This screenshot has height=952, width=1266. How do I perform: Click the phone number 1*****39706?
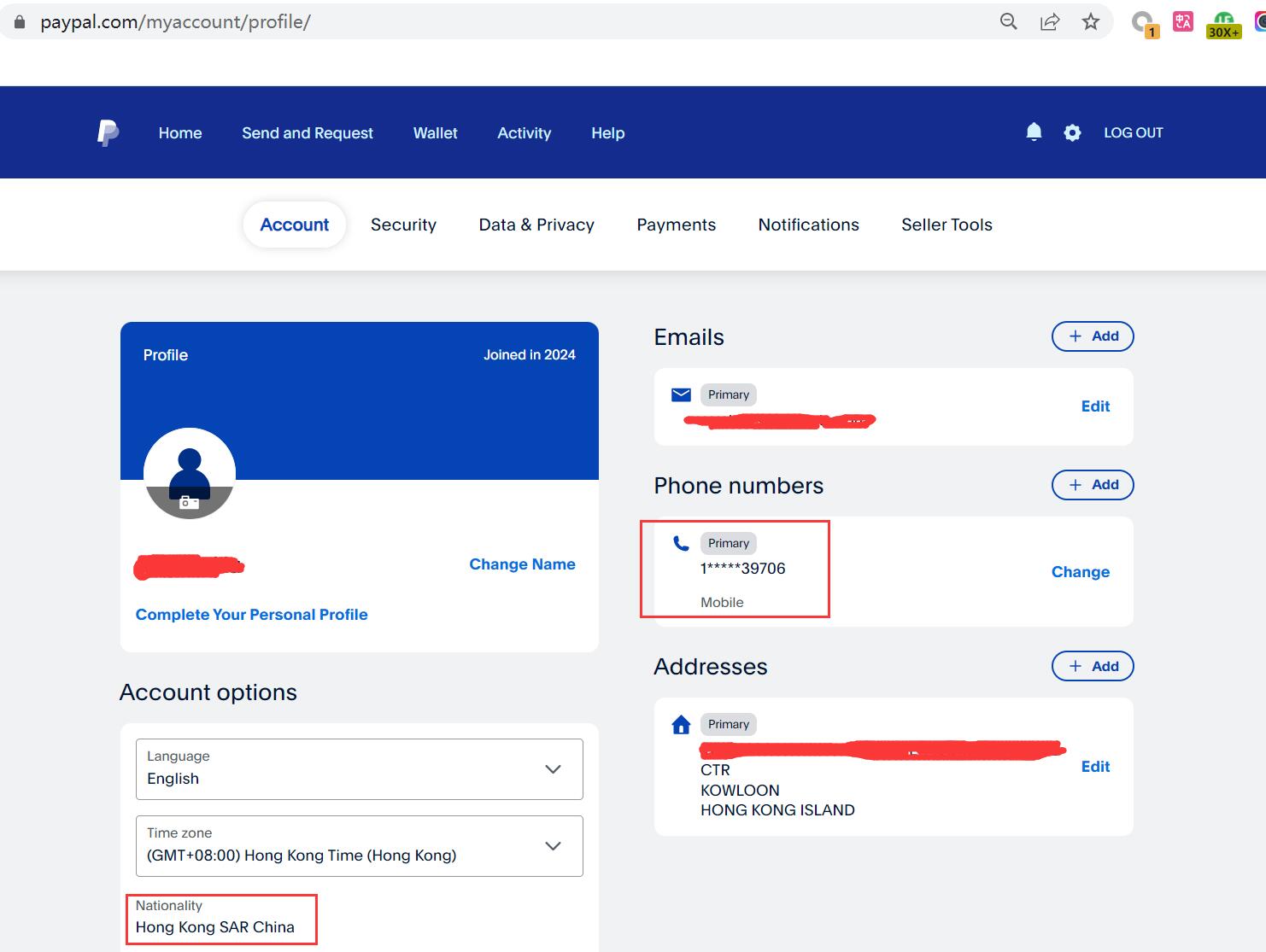tap(742, 569)
